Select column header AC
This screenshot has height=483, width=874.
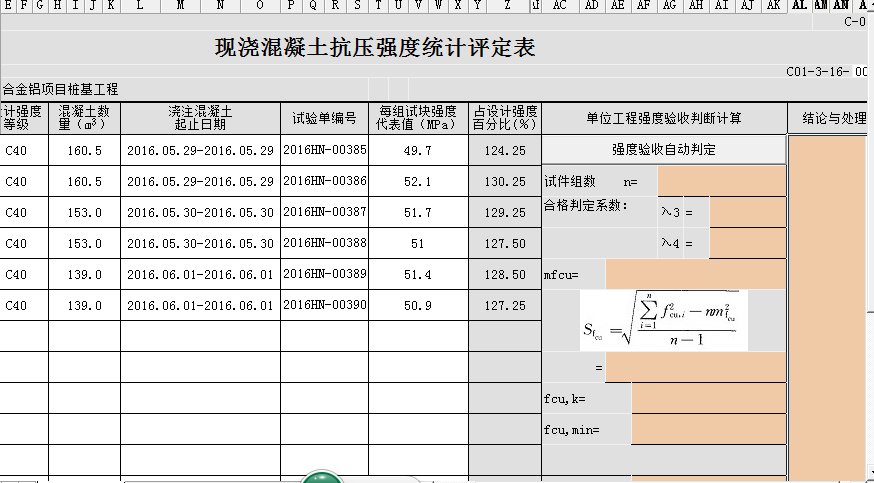pyautogui.click(x=559, y=6)
